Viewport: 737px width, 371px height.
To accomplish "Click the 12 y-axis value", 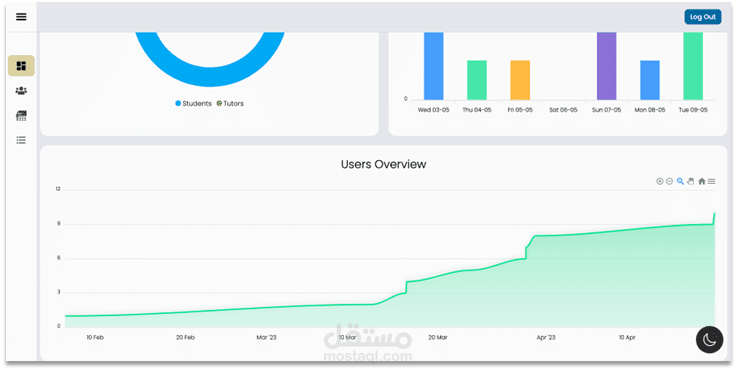I will (x=58, y=189).
